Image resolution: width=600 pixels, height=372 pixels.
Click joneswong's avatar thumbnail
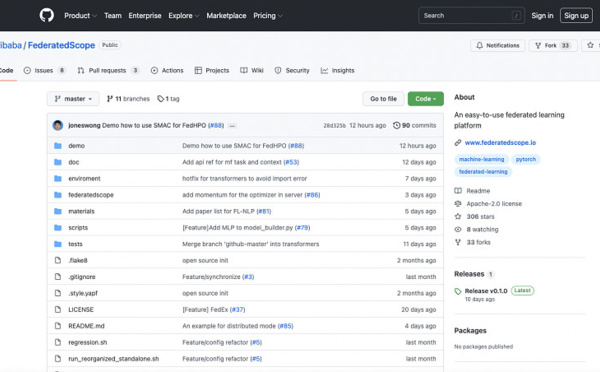click(58, 125)
